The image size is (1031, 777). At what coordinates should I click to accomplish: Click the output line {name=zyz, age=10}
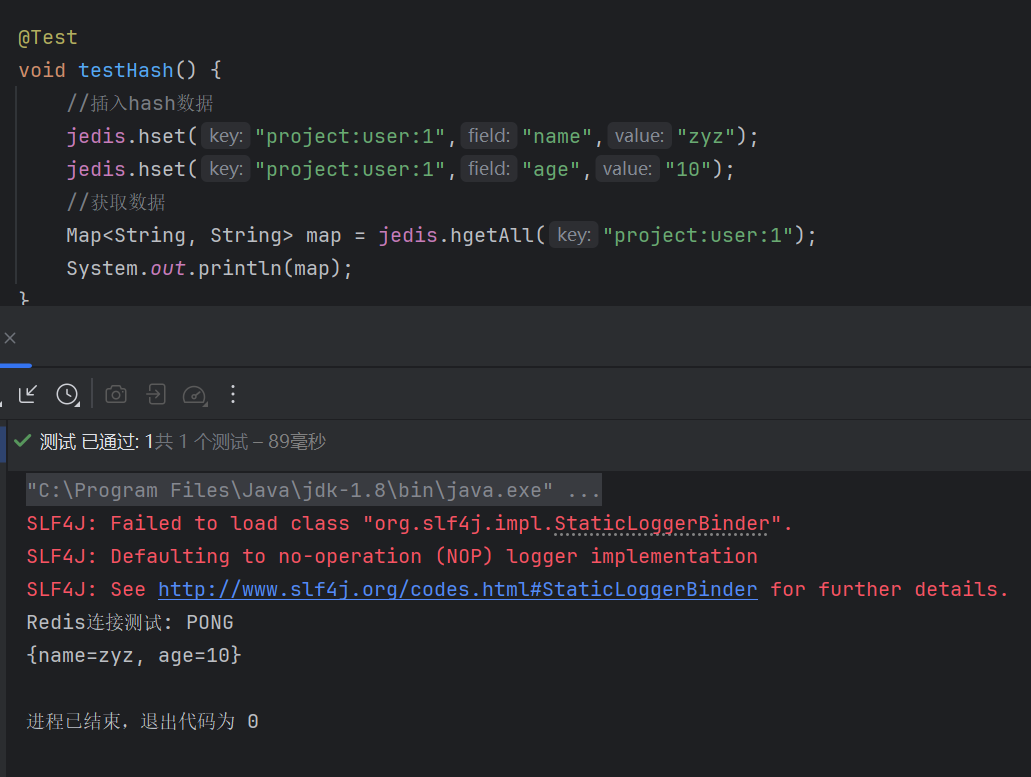(134, 655)
